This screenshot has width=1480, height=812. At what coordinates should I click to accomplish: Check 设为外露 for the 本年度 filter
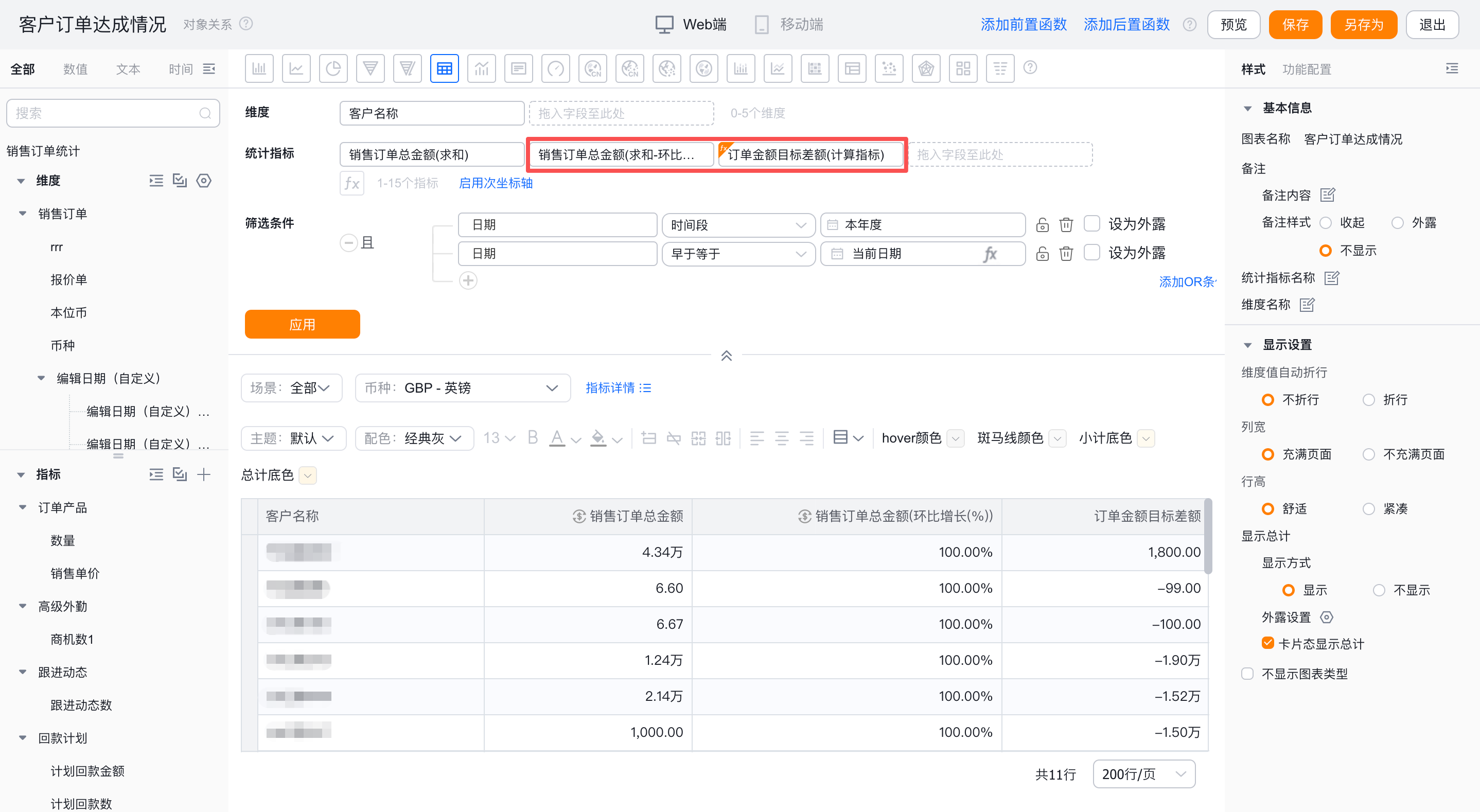[1091, 223]
